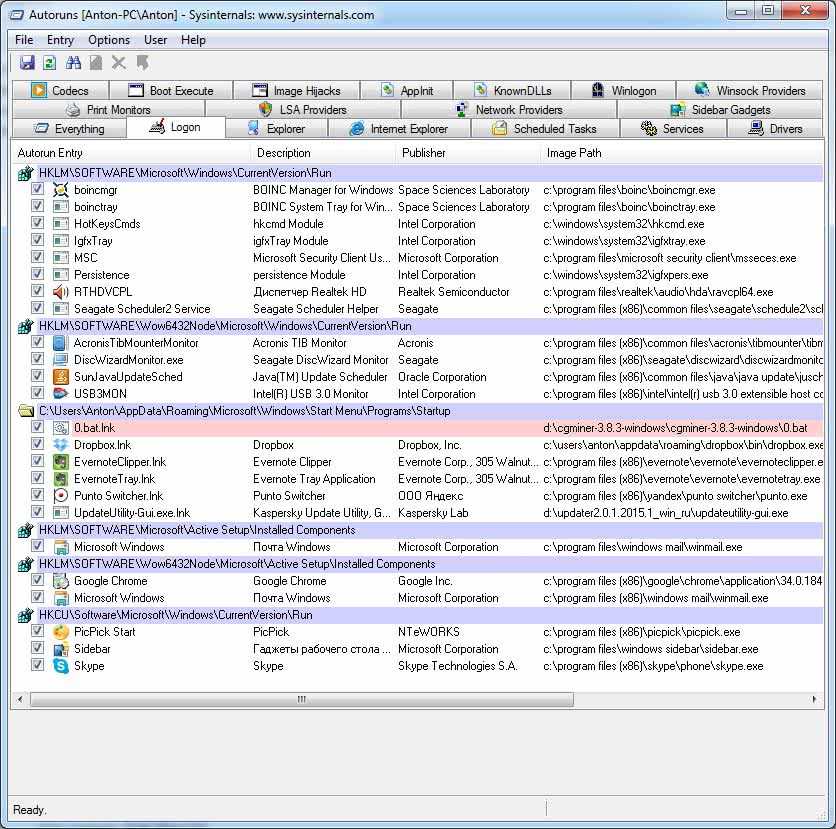Click the Dropbox.lnk entry icon
The width and height of the screenshot is (836, 829).
61,445
